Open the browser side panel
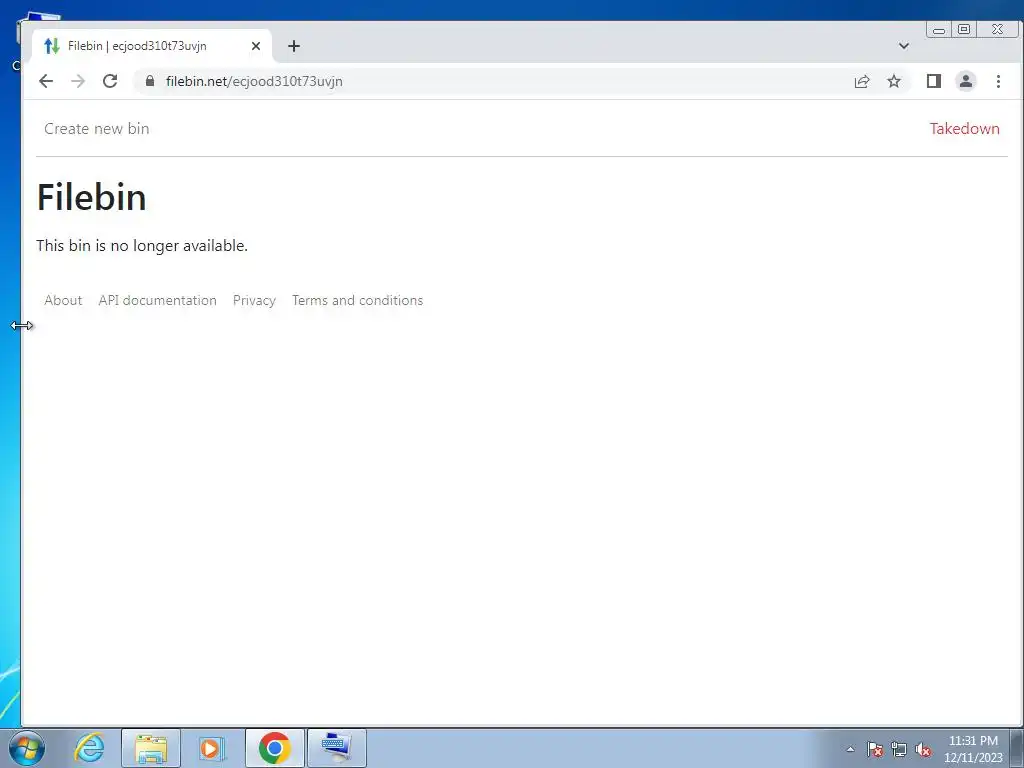 click(x=933, y=81)
